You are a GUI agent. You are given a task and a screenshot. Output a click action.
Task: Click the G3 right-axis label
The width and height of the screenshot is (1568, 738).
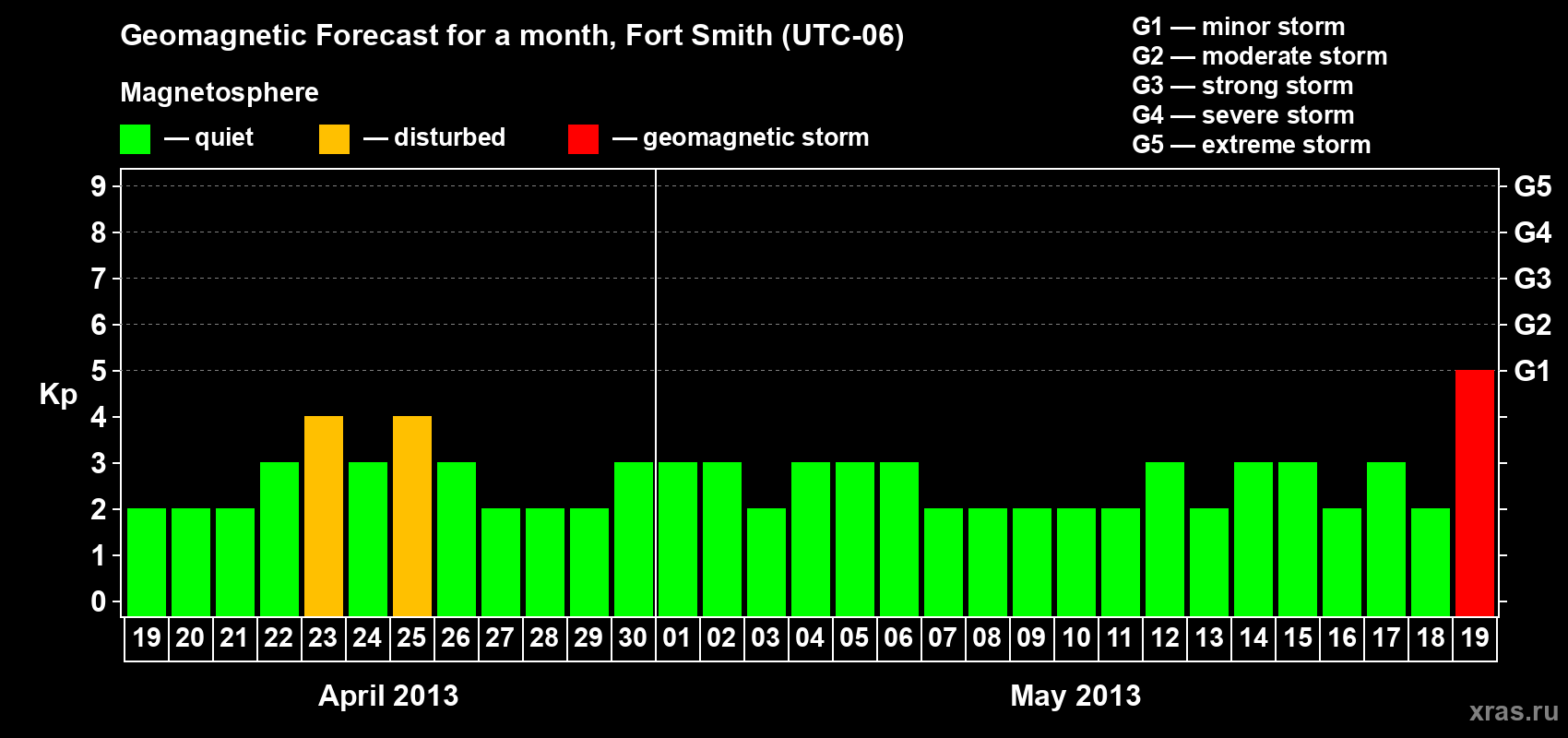[x=1532, y=279]
